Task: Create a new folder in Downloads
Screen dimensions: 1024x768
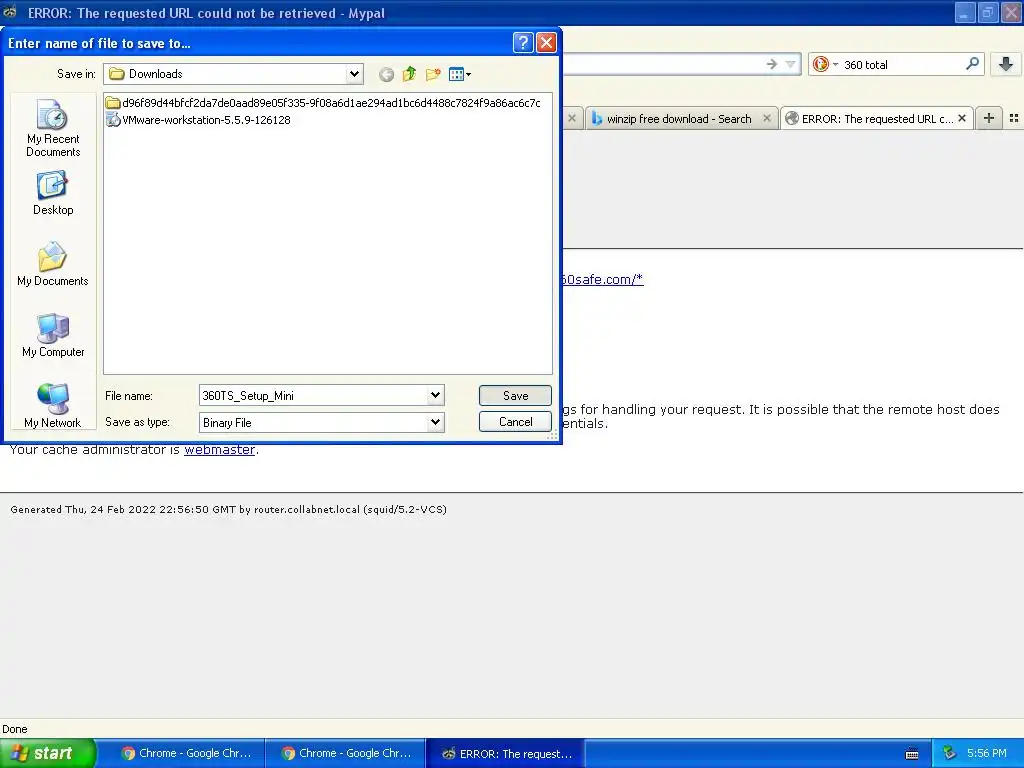Action: [x=433, y=74]
